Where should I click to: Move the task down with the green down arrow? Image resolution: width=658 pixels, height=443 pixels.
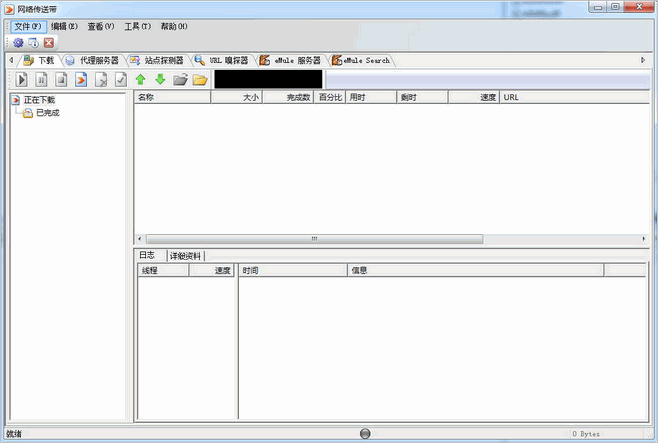click(x=160, y=79)
